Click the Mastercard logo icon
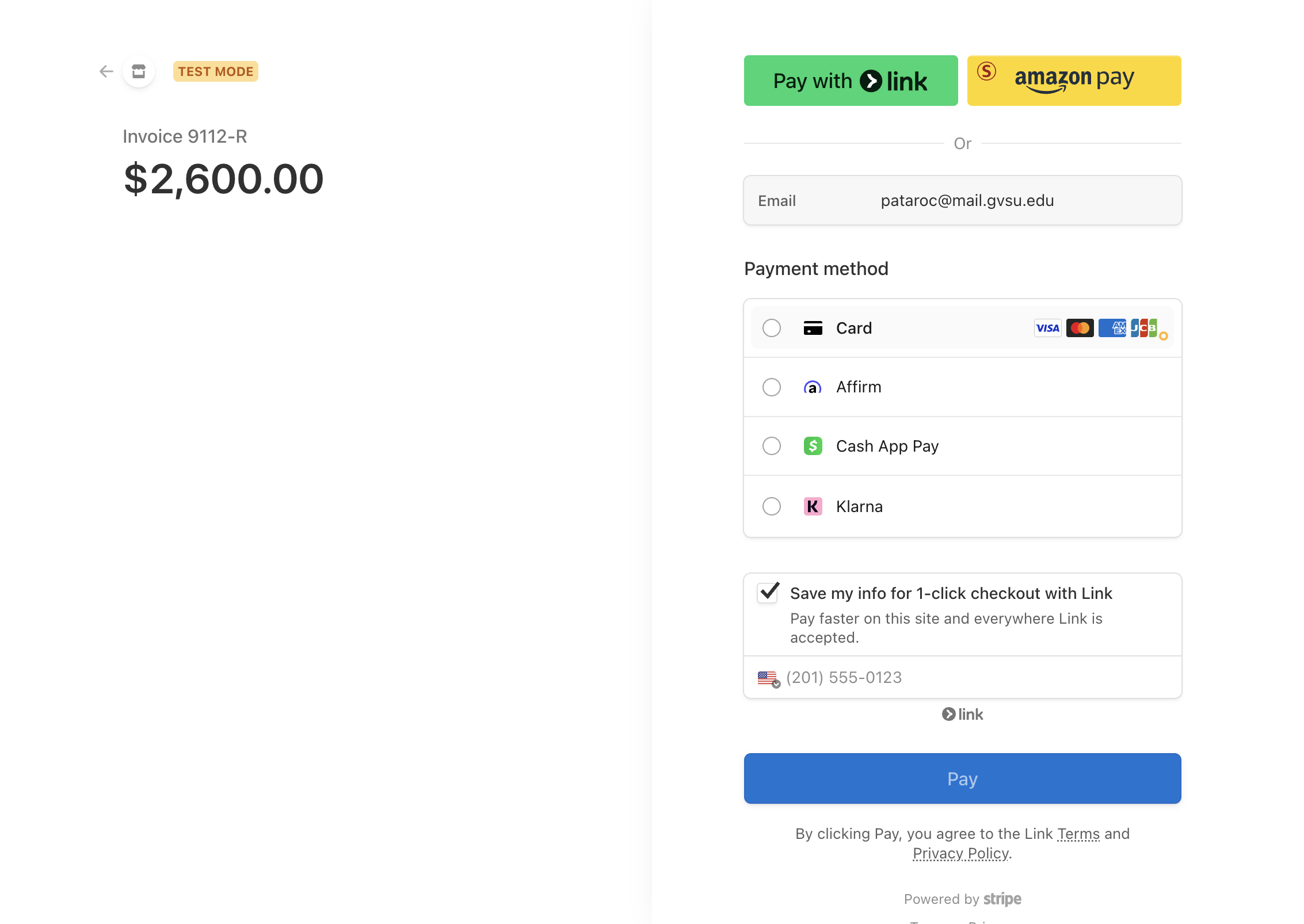Screen dimensions: 1304x924 (1080, 328)
